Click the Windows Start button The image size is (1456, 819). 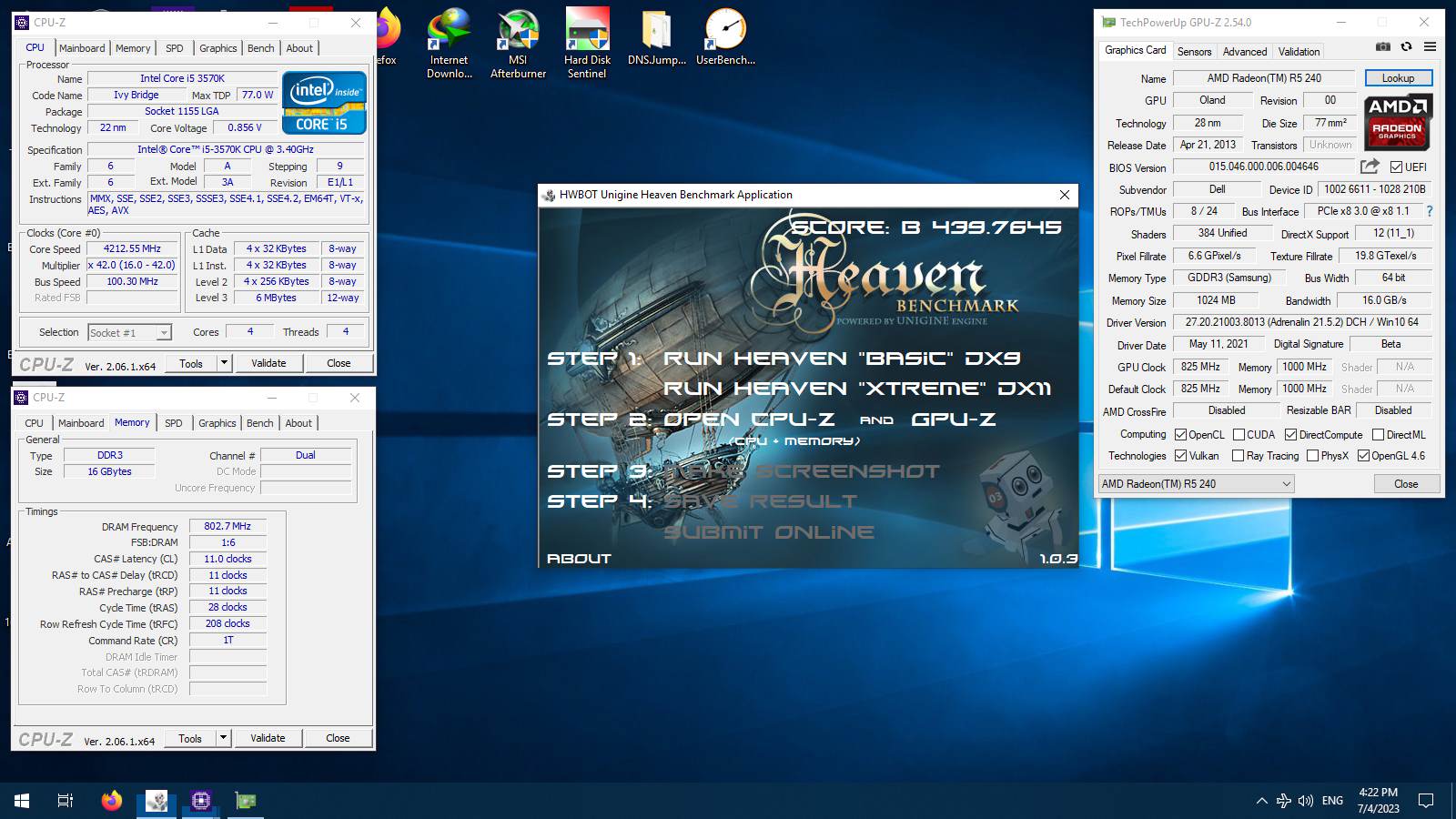click(22, 801)
